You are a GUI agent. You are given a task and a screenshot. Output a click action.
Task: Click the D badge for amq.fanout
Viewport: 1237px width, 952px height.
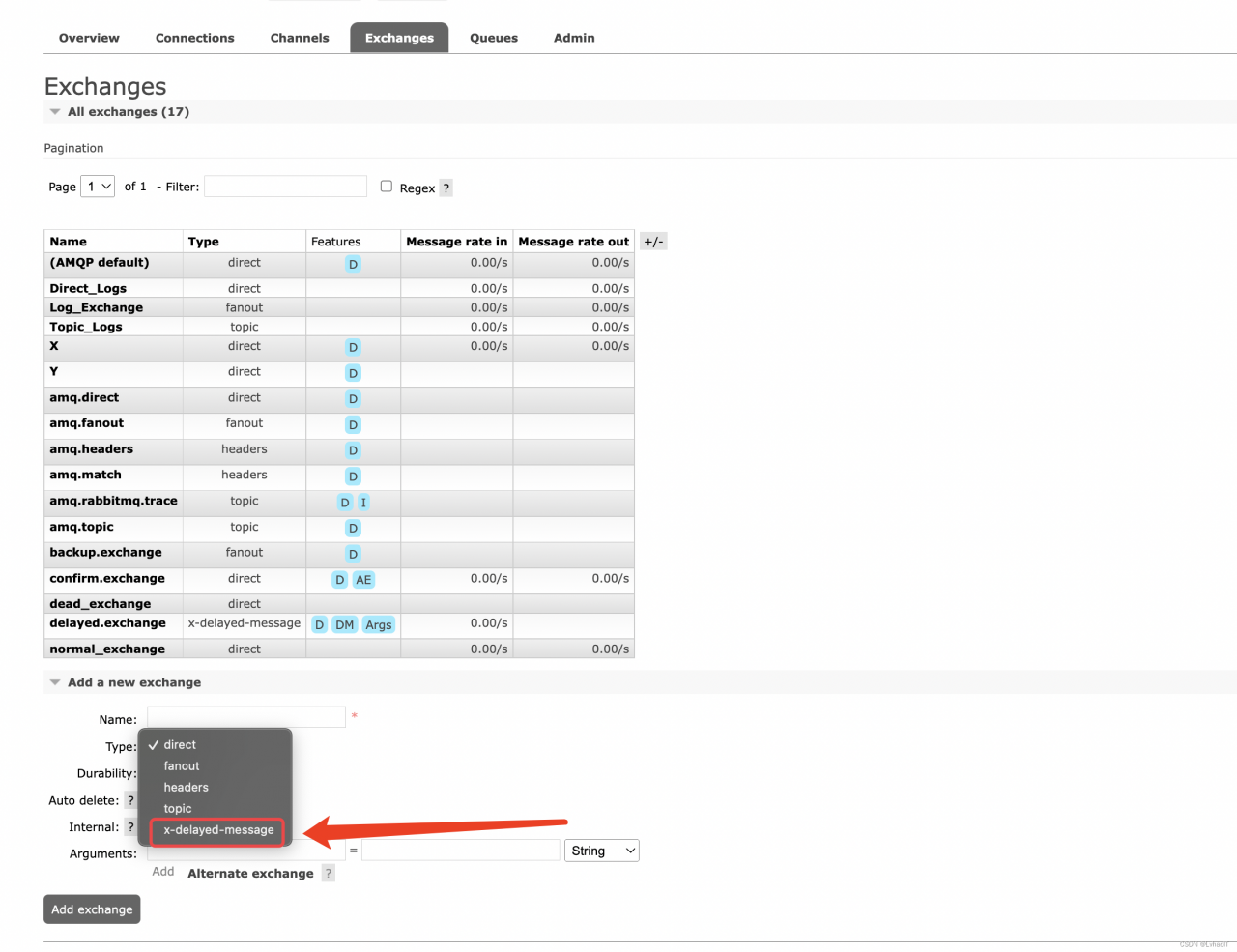pos(353,425)
